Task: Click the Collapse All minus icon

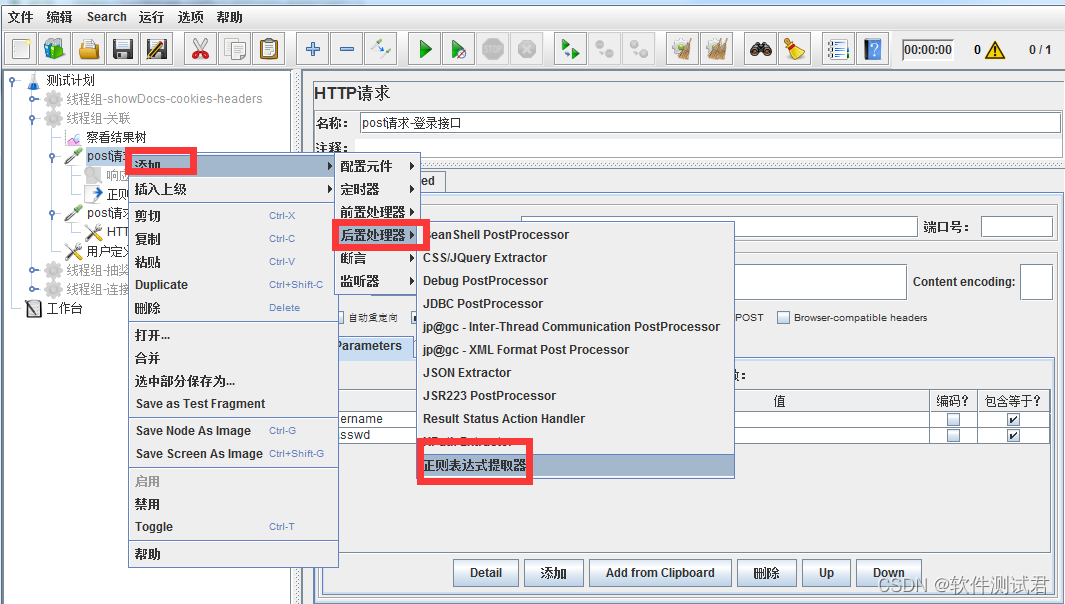Action: (x=346, y=49)
